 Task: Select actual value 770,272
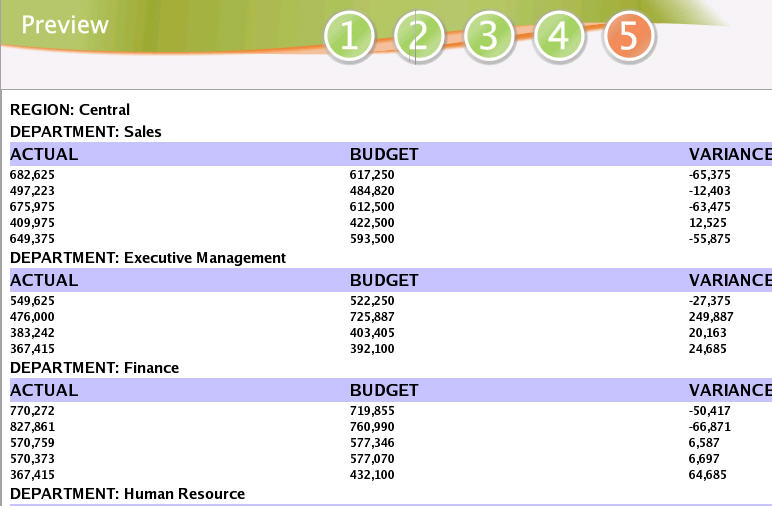[x=32, y=411]
